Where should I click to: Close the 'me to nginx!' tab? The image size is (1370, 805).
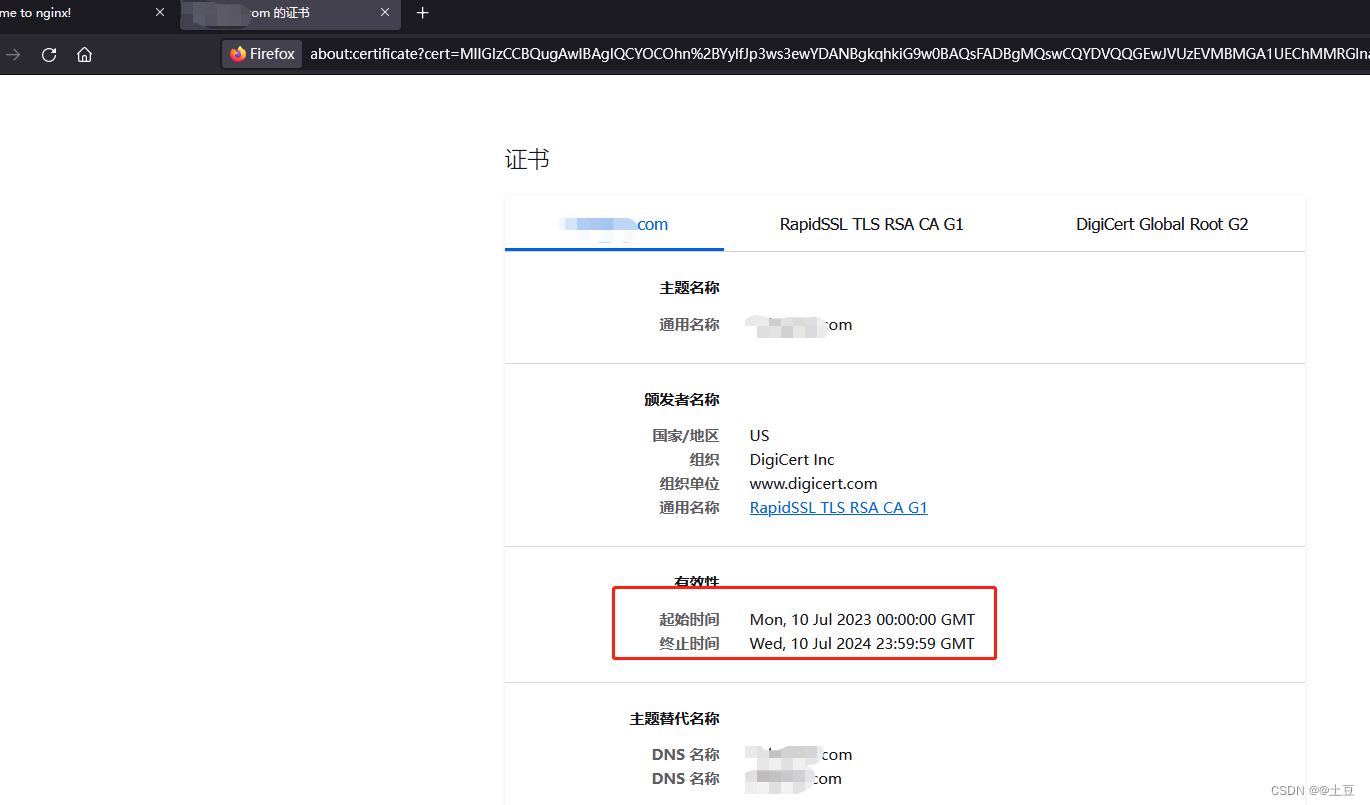160,13
